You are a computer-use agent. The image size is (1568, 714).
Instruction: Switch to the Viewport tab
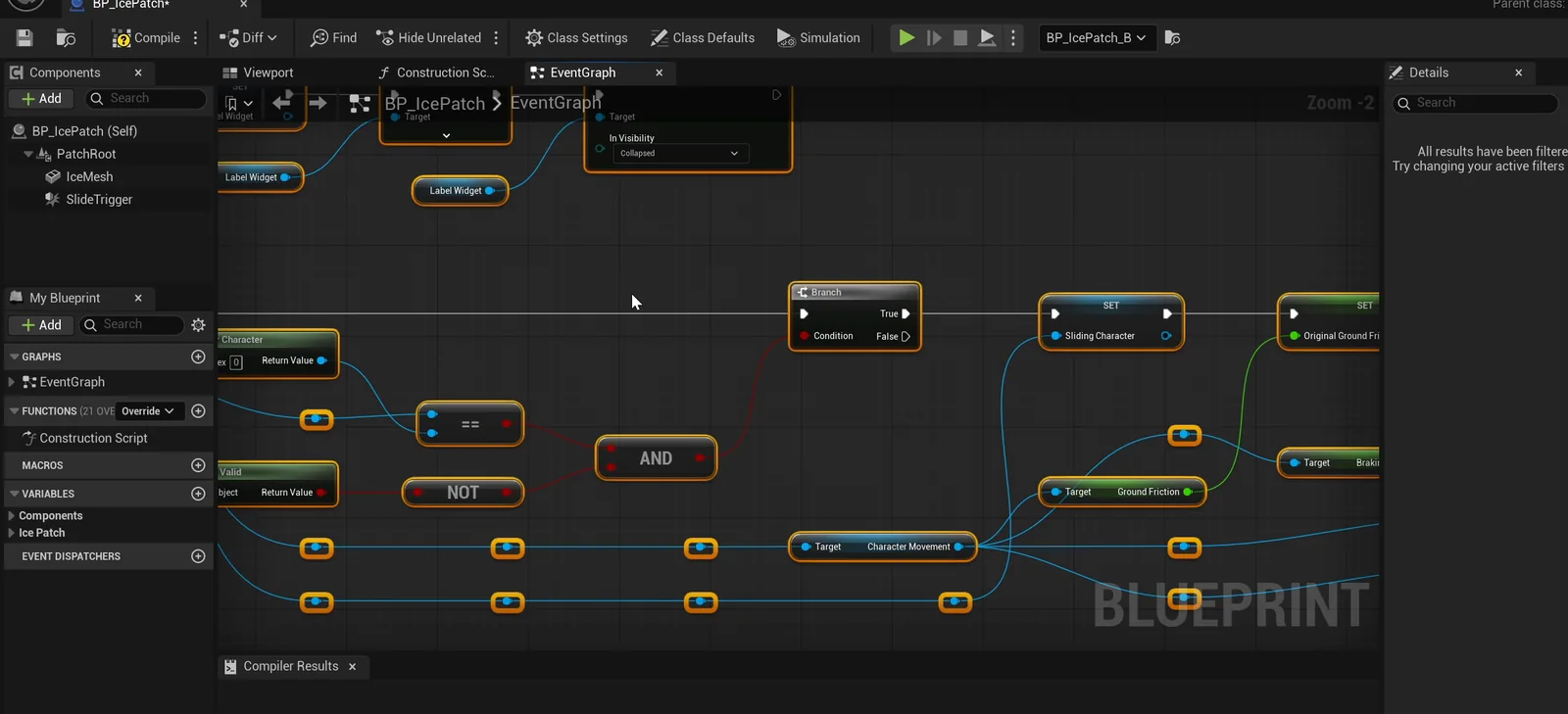pyautogui.click(x=258, y=72)
